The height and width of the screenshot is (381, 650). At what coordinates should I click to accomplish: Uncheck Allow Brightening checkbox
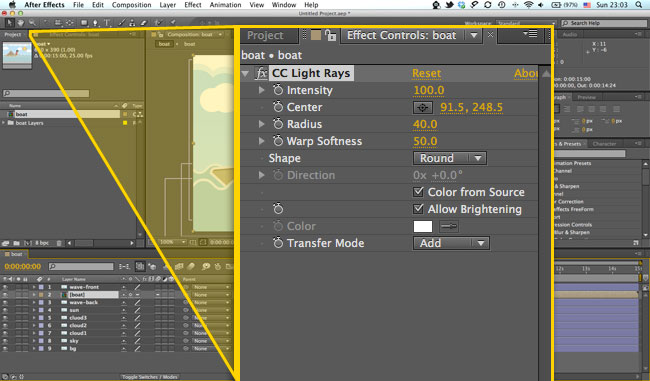click(419, 209)
